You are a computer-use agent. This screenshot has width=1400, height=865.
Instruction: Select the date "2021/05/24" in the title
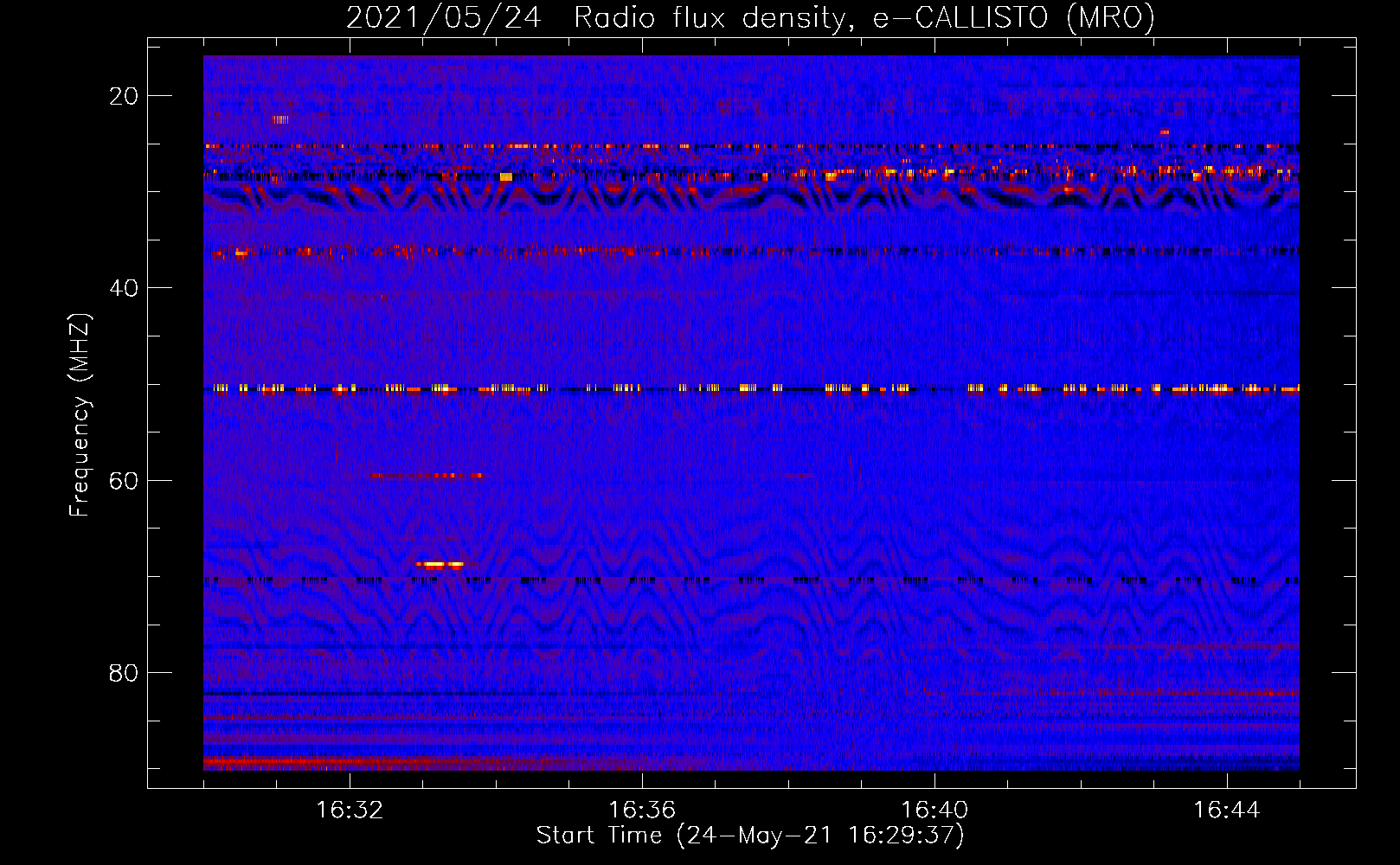(x=443, y=18)
